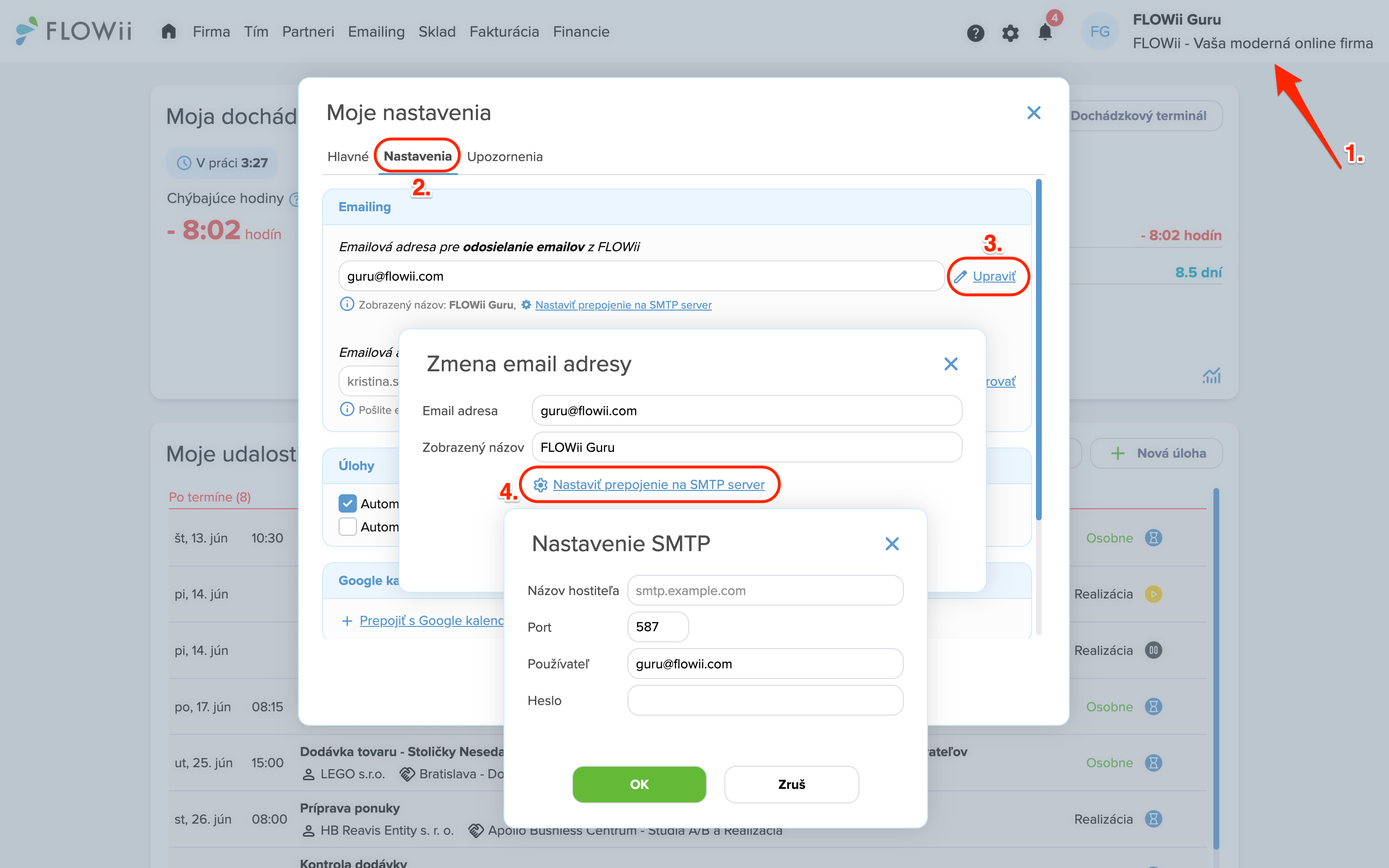The width and height of the screenshot is (1389, 868).
Task: Click the sending email address field
Action: (641, 276)
